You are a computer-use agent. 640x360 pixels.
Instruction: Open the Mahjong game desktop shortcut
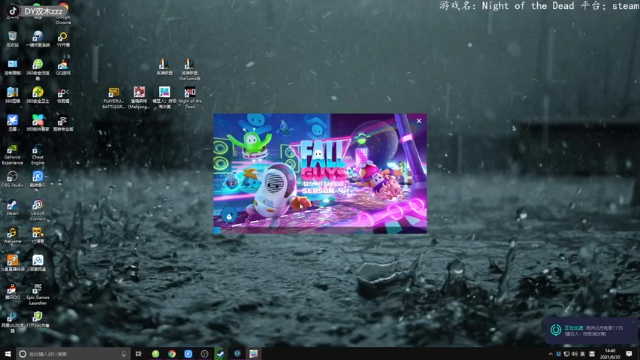[139, 97]
